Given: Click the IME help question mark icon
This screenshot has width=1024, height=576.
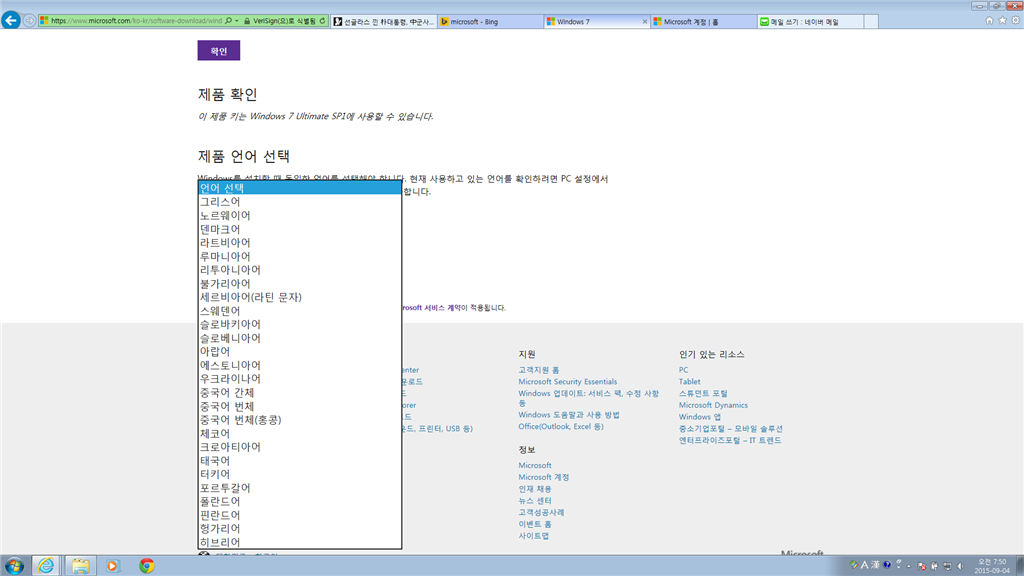Looking at the screenshot, I should [x=887, y=565].
